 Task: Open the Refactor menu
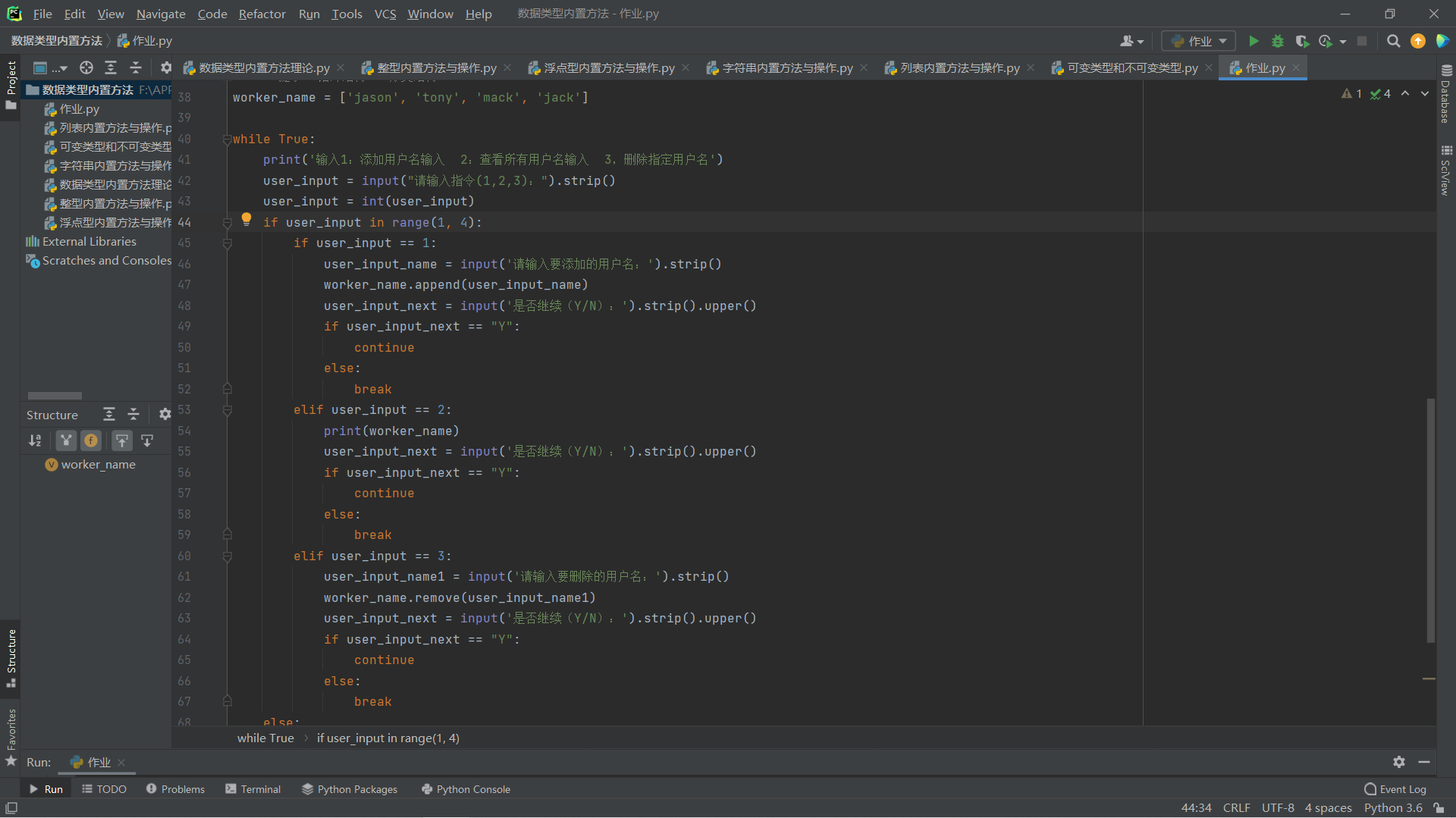click(262, 14)
